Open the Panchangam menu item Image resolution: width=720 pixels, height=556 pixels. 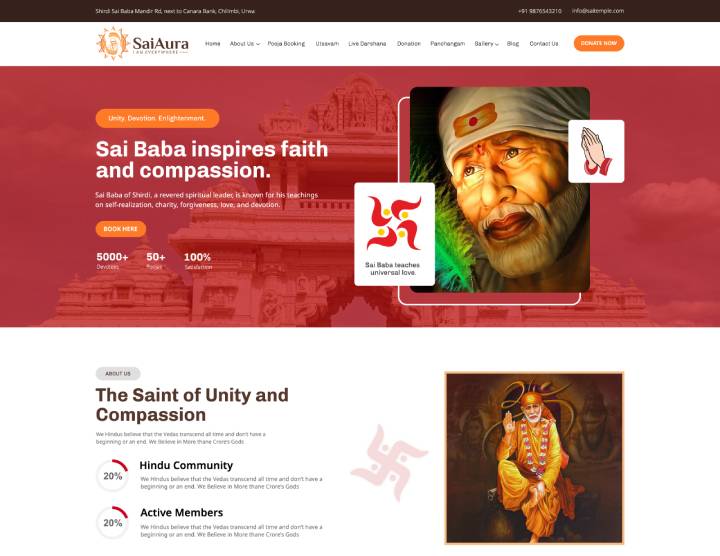point(447,44)
